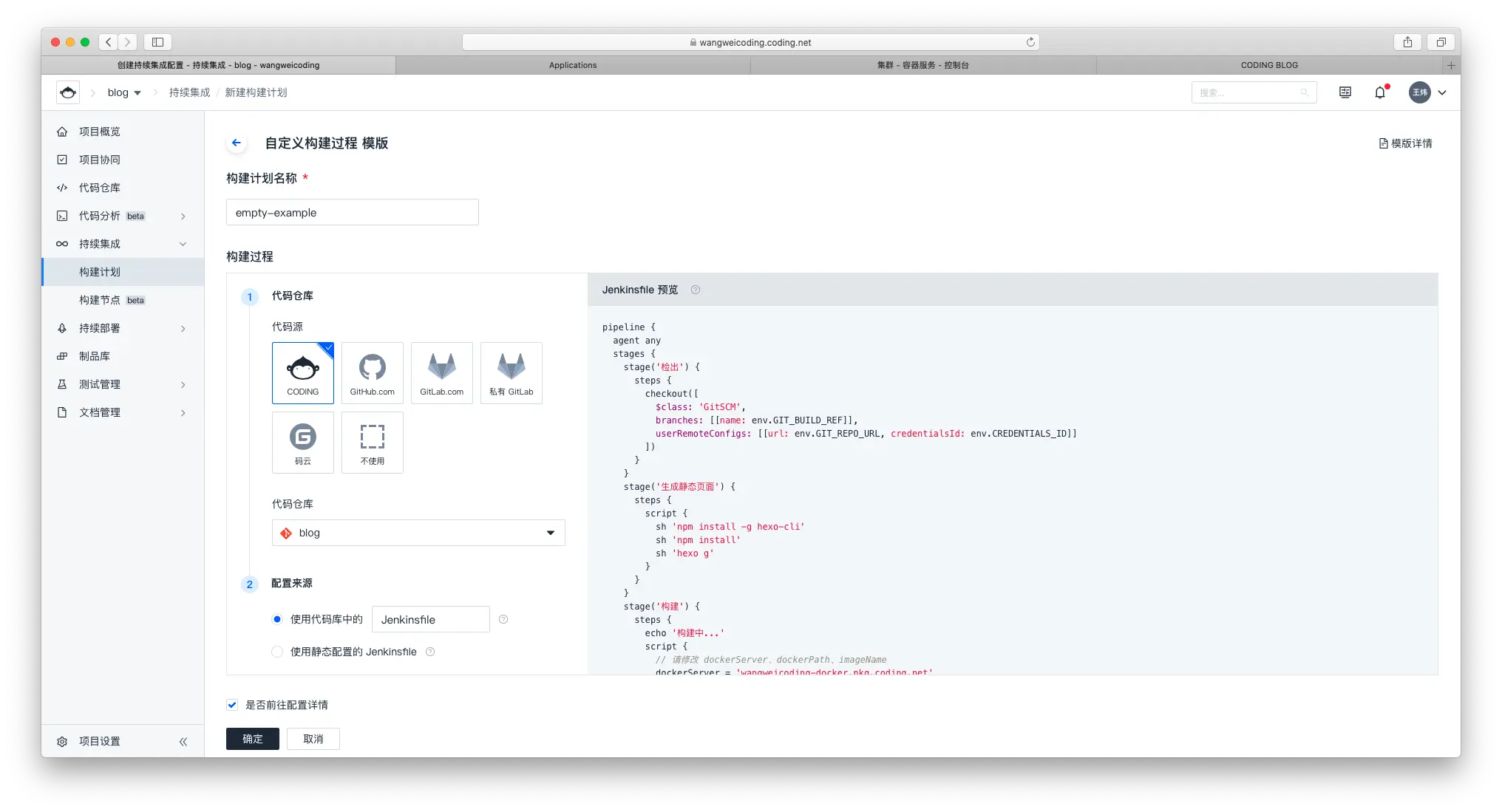Open 构建节点 in the sidebar menu
This screenshot has width=1502, height=812.
[x=100, y=300]
